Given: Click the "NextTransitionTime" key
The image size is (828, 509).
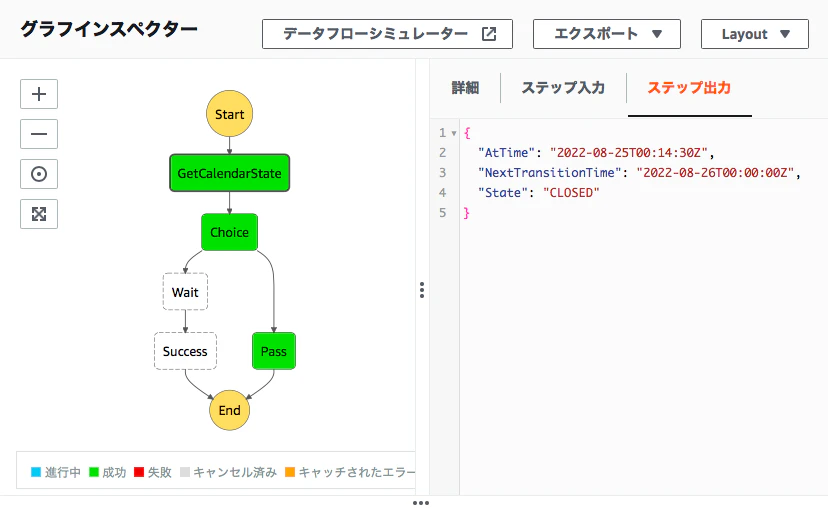Looking at the screenshot, I should tap(550, 173).
